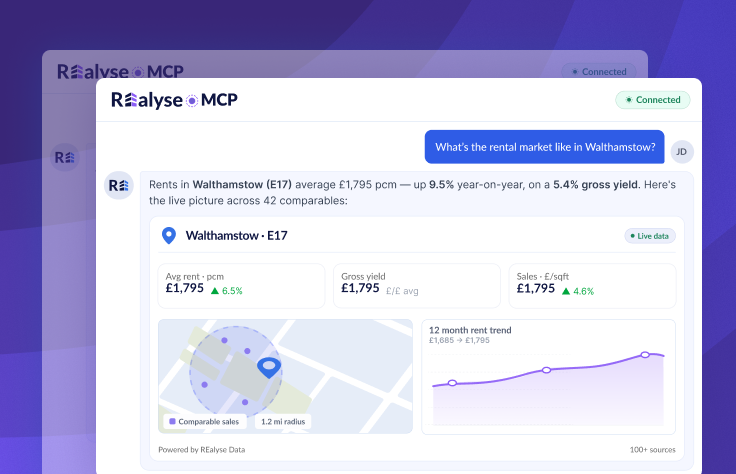Open the Sales £/sqft stat card

pos(592,286)
